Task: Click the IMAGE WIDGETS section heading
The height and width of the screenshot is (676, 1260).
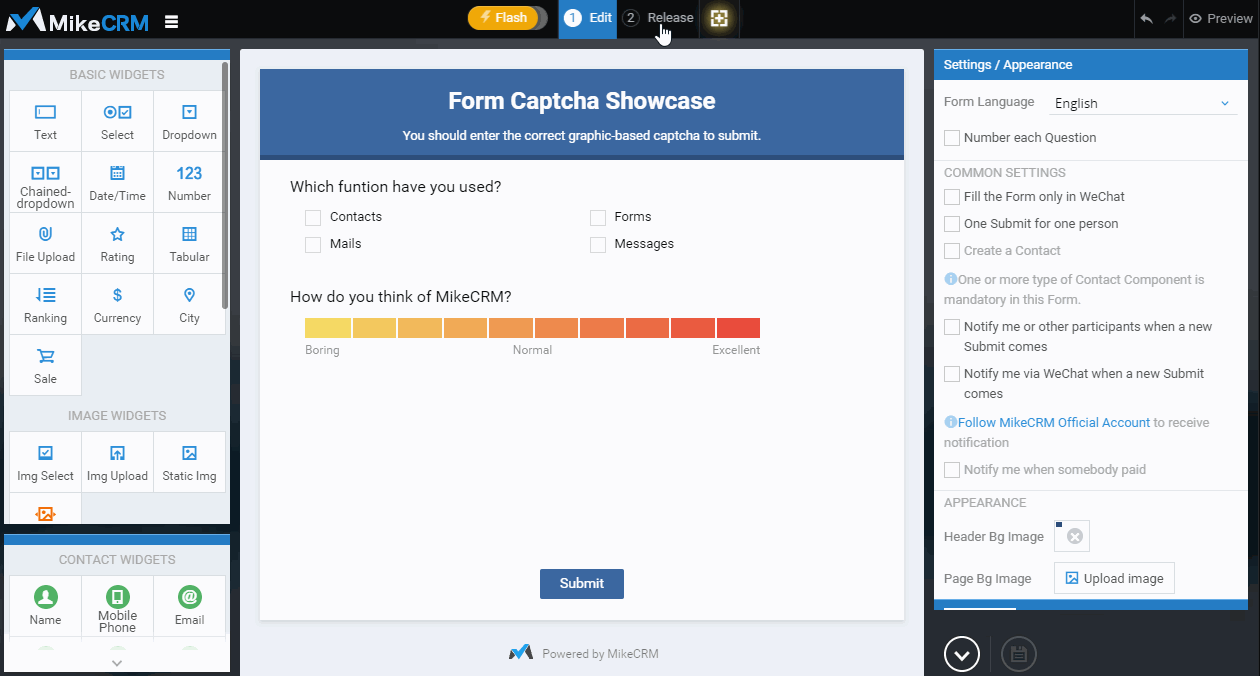Action: pos(117,416)
